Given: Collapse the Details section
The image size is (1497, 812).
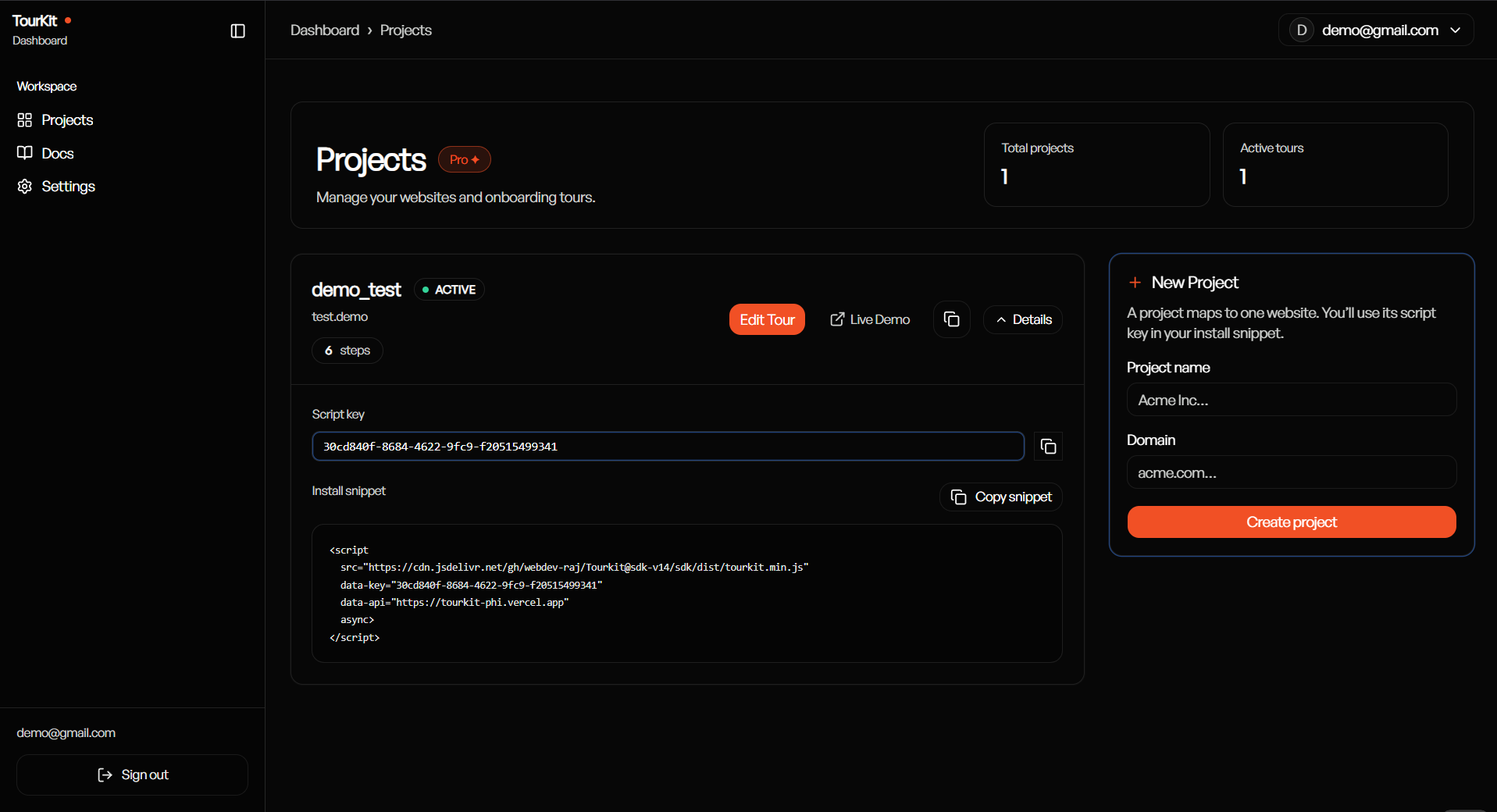Looking at the screenshot, I should click(1023, 319).
